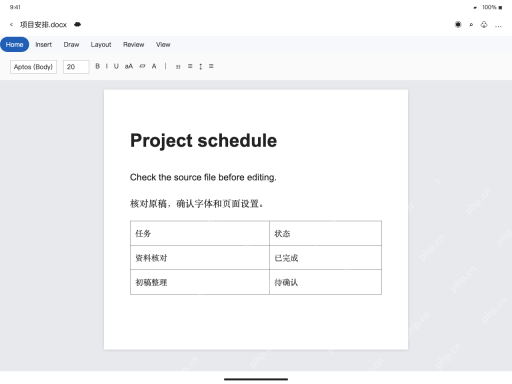Select the table cell 初稿整理
This screenshot has width=512, height=384.
click(200, 282)
